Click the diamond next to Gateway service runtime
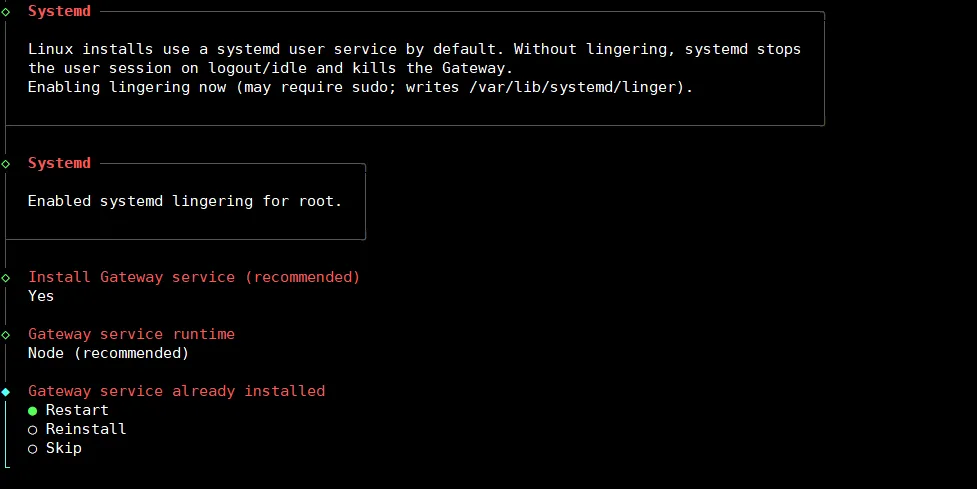 point(6,334)
